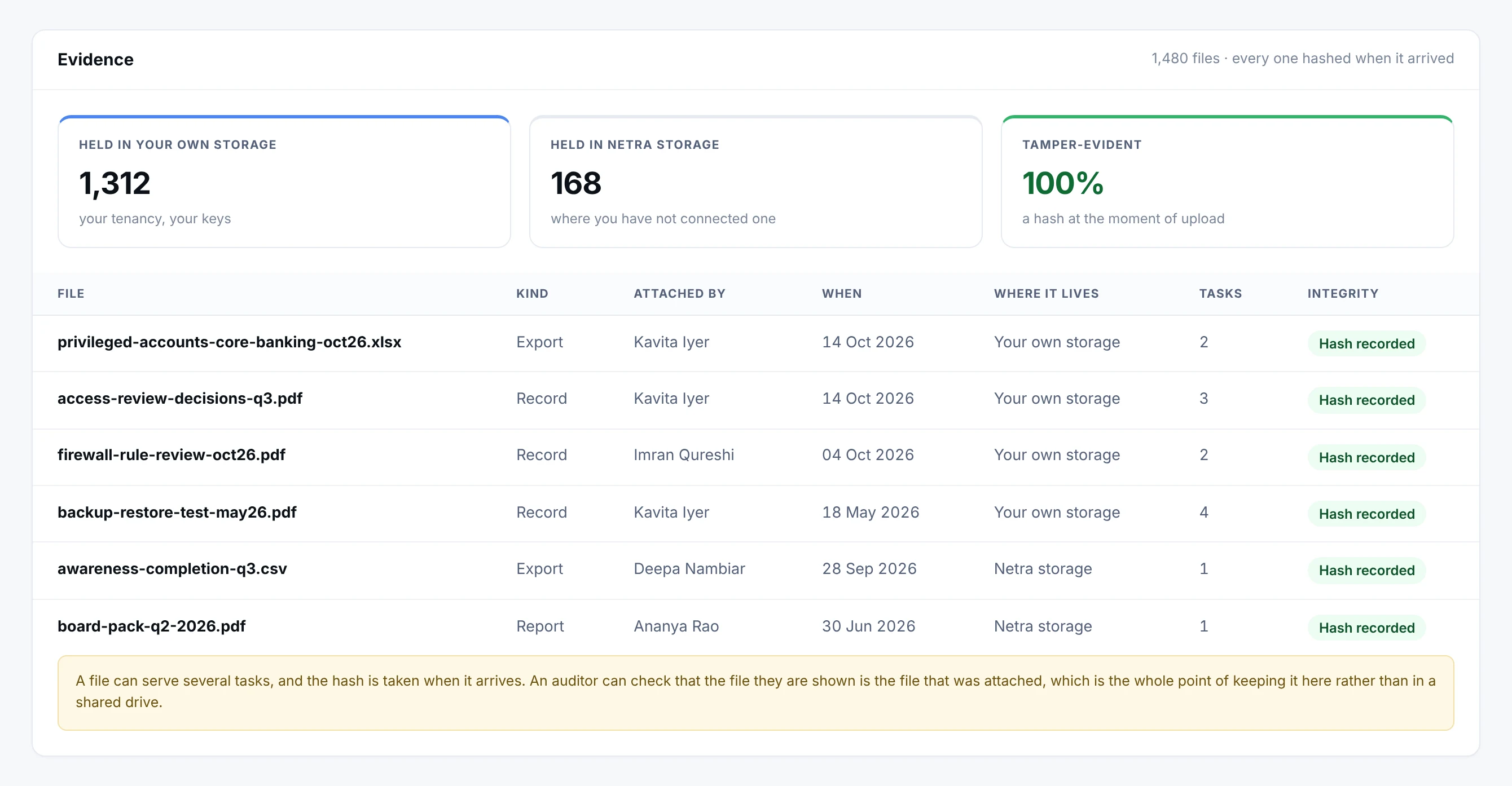The width and height of the screenshot is (1512, 786).
Task: Select the Held in Netra storage card
Action: (x=755, y=181)
